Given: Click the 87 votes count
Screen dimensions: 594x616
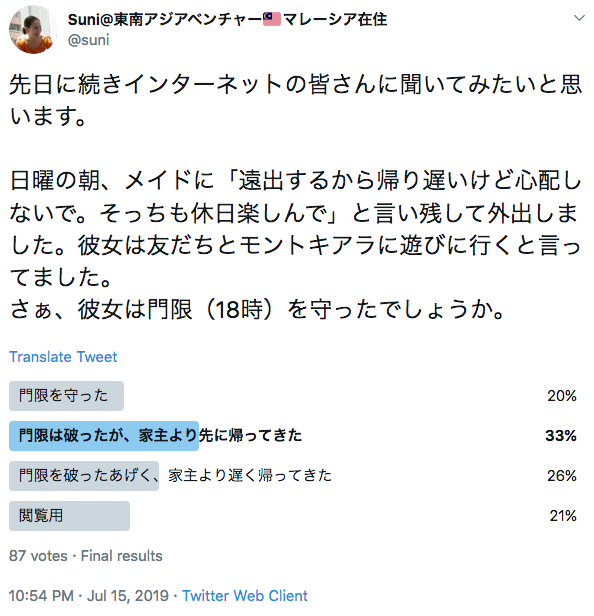Looking at the screenshot, I should coord(38,556).
